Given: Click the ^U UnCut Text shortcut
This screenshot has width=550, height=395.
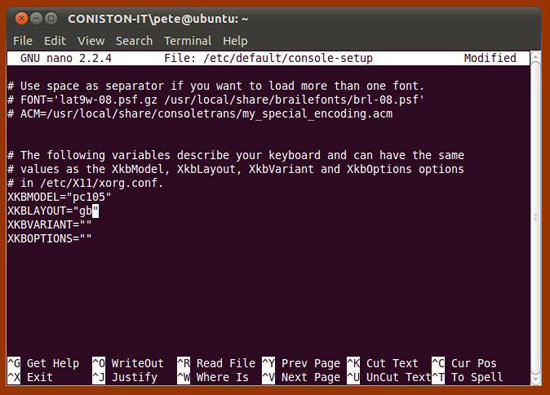Looking at the screenshot, I should coord(389,377).
